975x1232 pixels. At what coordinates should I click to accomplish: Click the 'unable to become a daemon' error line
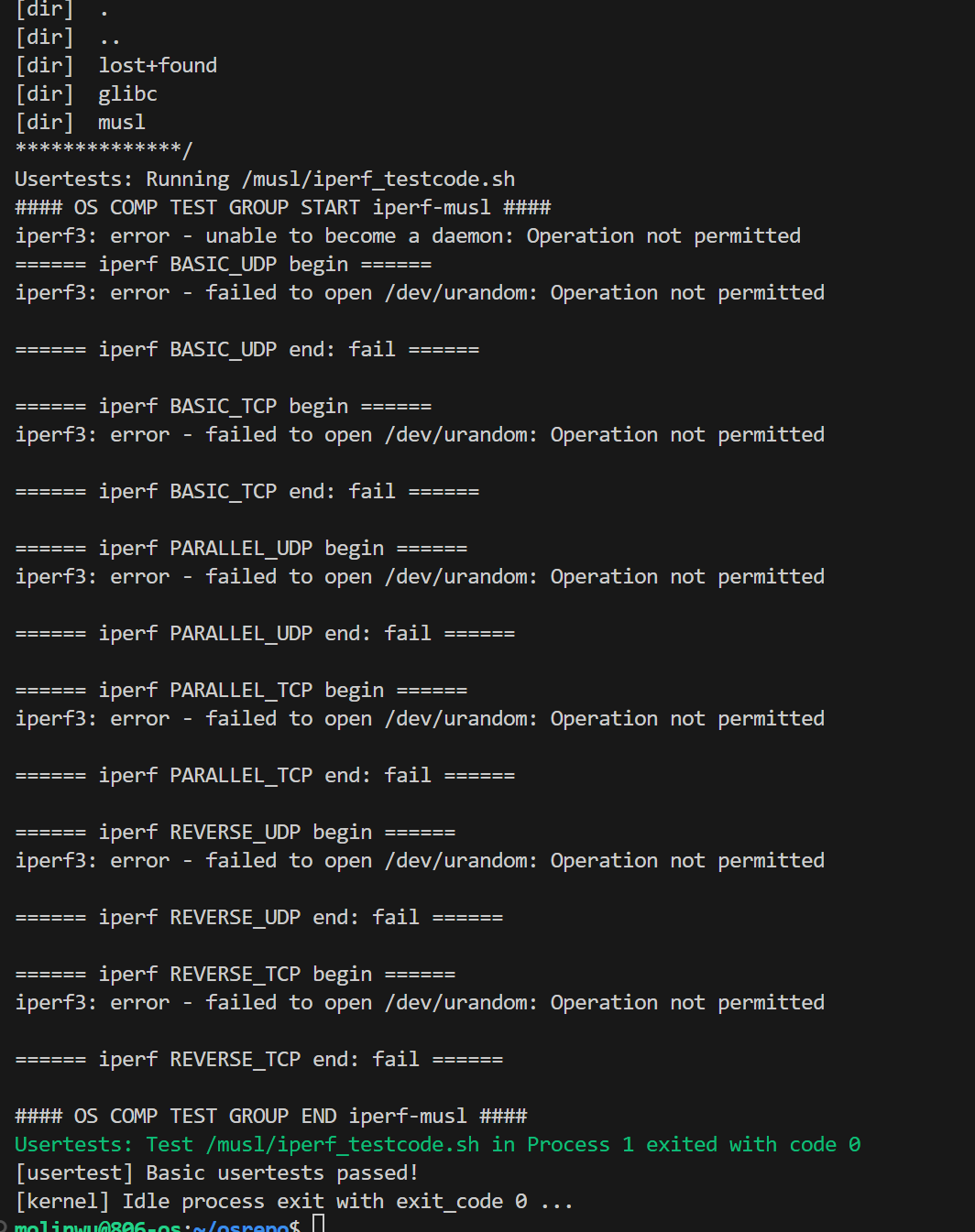(408, 236)
